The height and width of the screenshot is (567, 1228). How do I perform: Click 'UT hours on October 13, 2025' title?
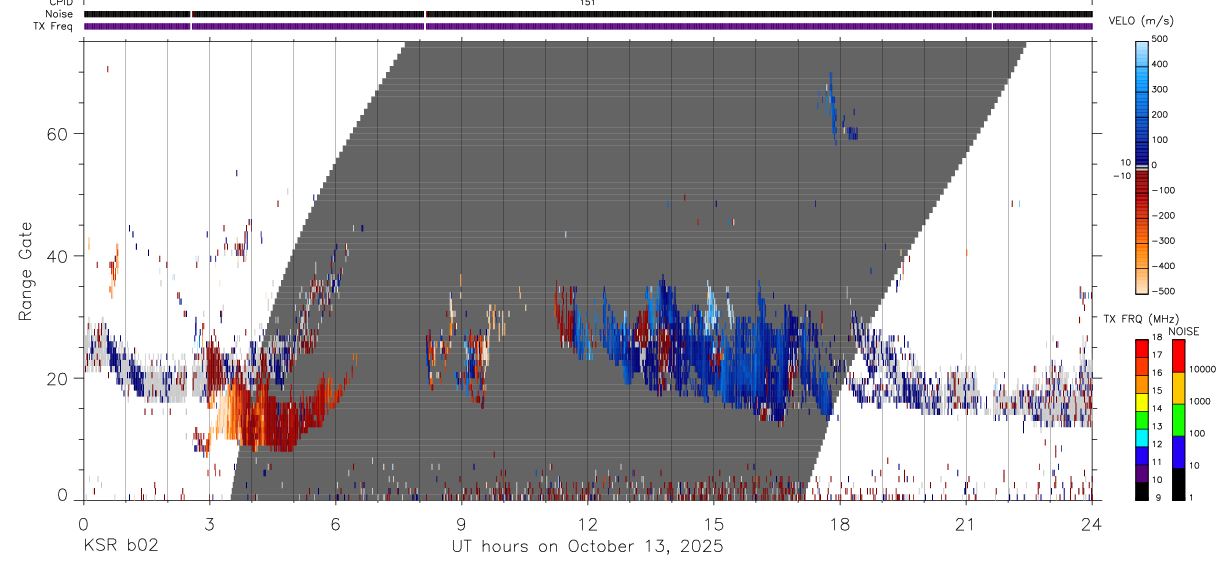588,547
